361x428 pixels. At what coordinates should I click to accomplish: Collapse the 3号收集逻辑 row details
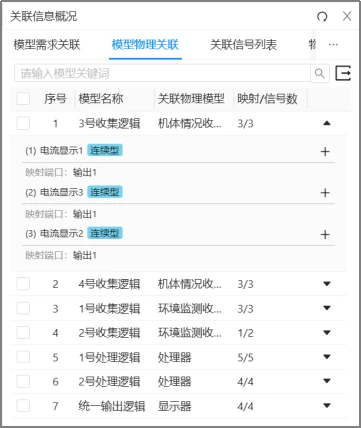pos(327,123)
